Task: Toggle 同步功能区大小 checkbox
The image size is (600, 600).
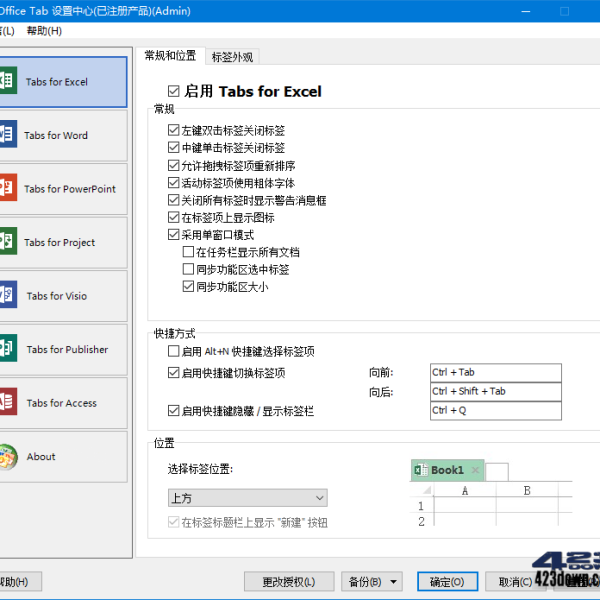Action: 188,286
